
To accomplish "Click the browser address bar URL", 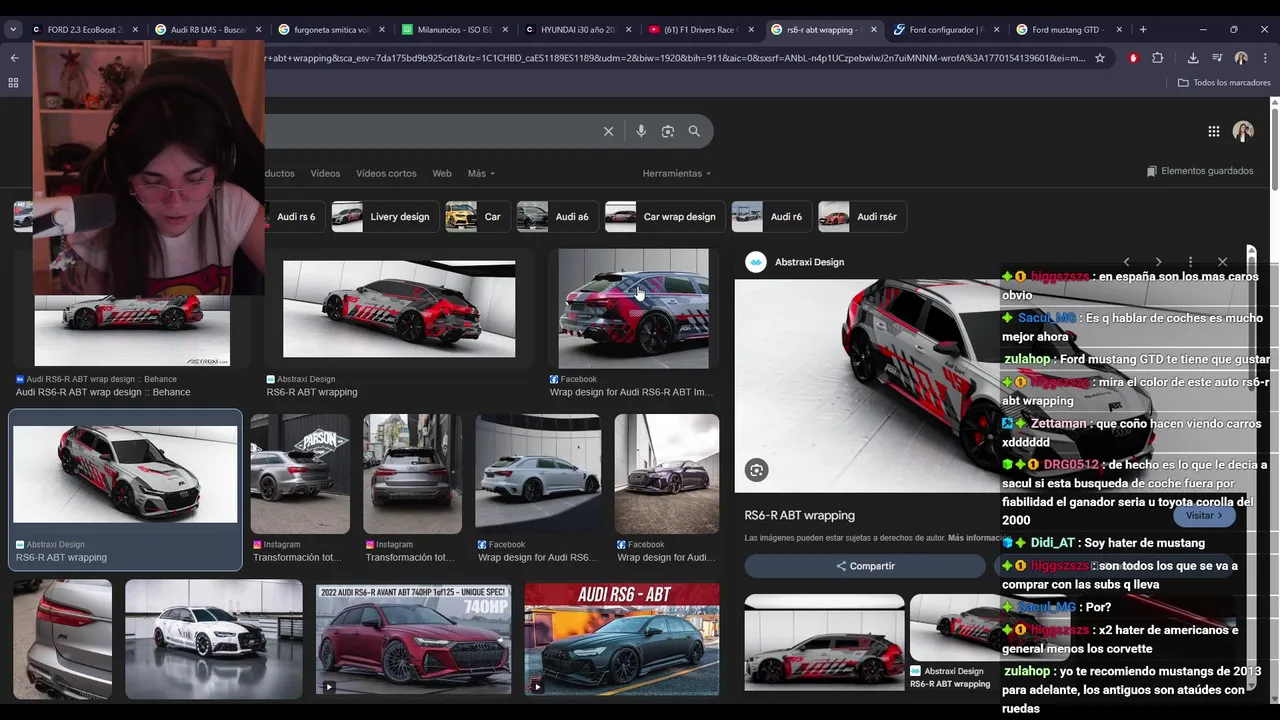I will 675,58.
